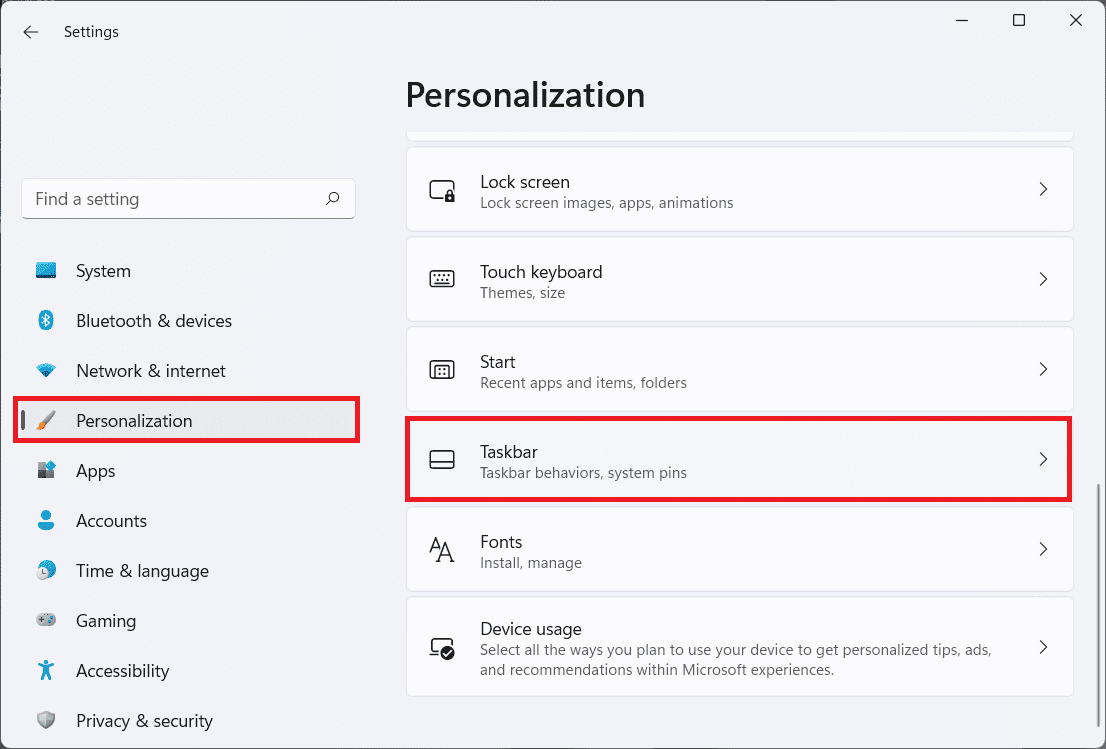Image resolution: width=1106 pixels, height=749 pixels.
Task: Open Start settings via its chevron
Action: (1043, 369)
